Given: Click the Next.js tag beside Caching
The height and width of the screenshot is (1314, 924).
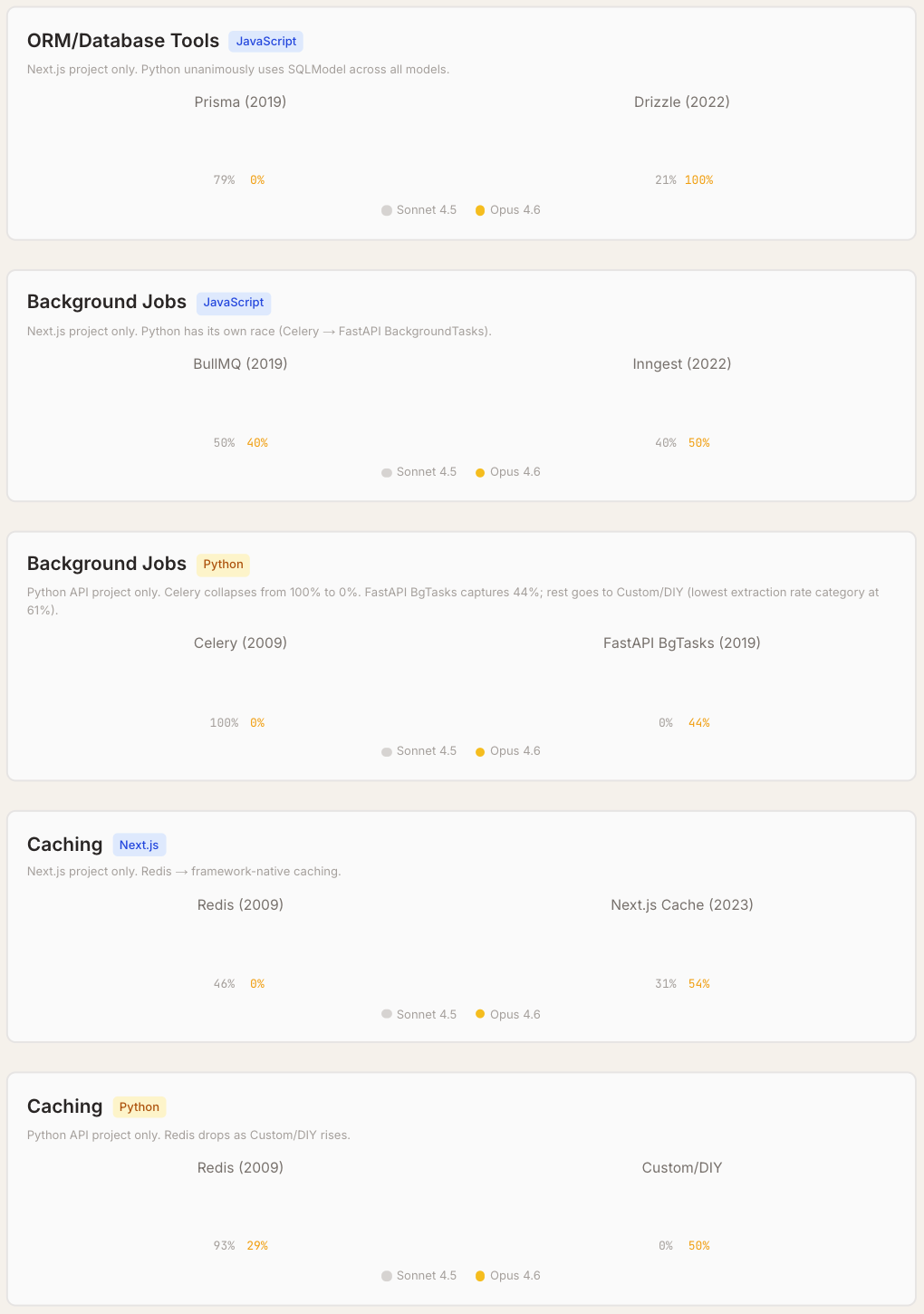Looking at the screenshot, I should (x=140, y=845).
